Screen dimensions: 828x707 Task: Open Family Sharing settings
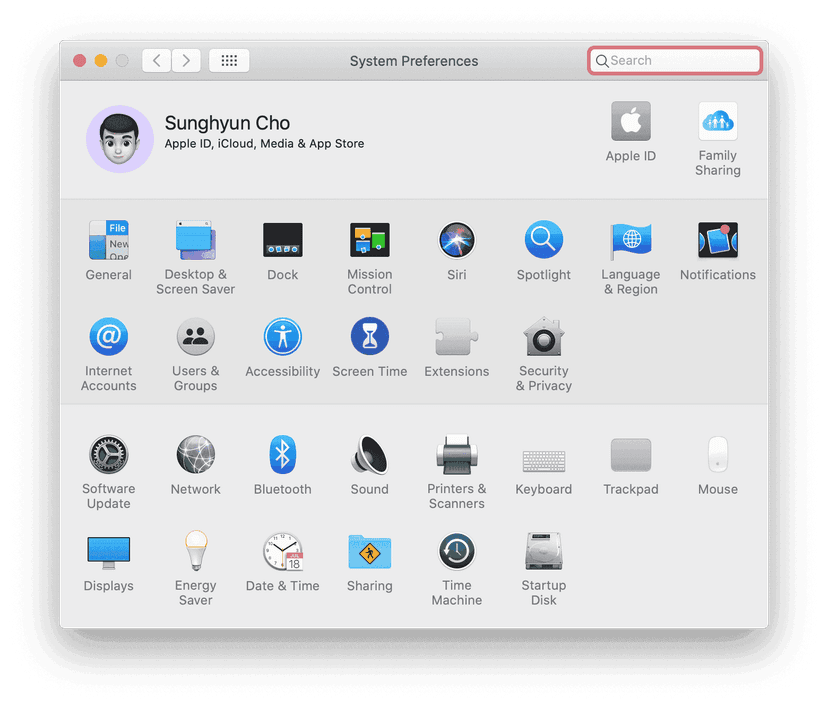tap(717, 122)
